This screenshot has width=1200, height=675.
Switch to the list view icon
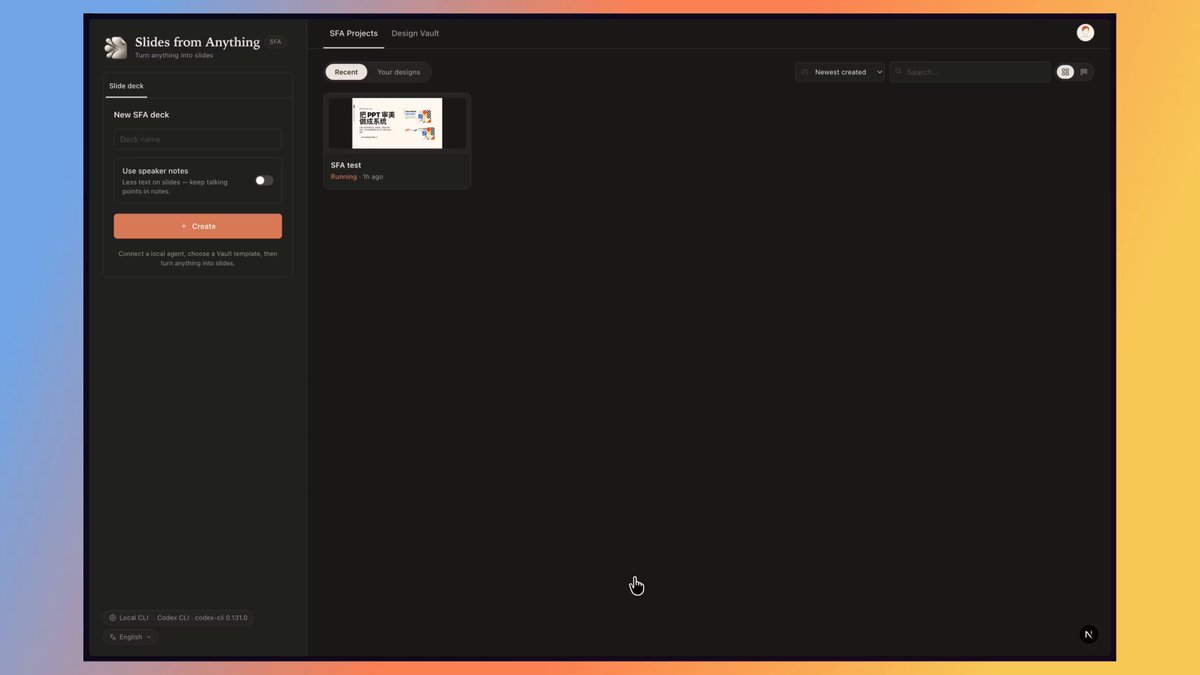click(1084, 72)
